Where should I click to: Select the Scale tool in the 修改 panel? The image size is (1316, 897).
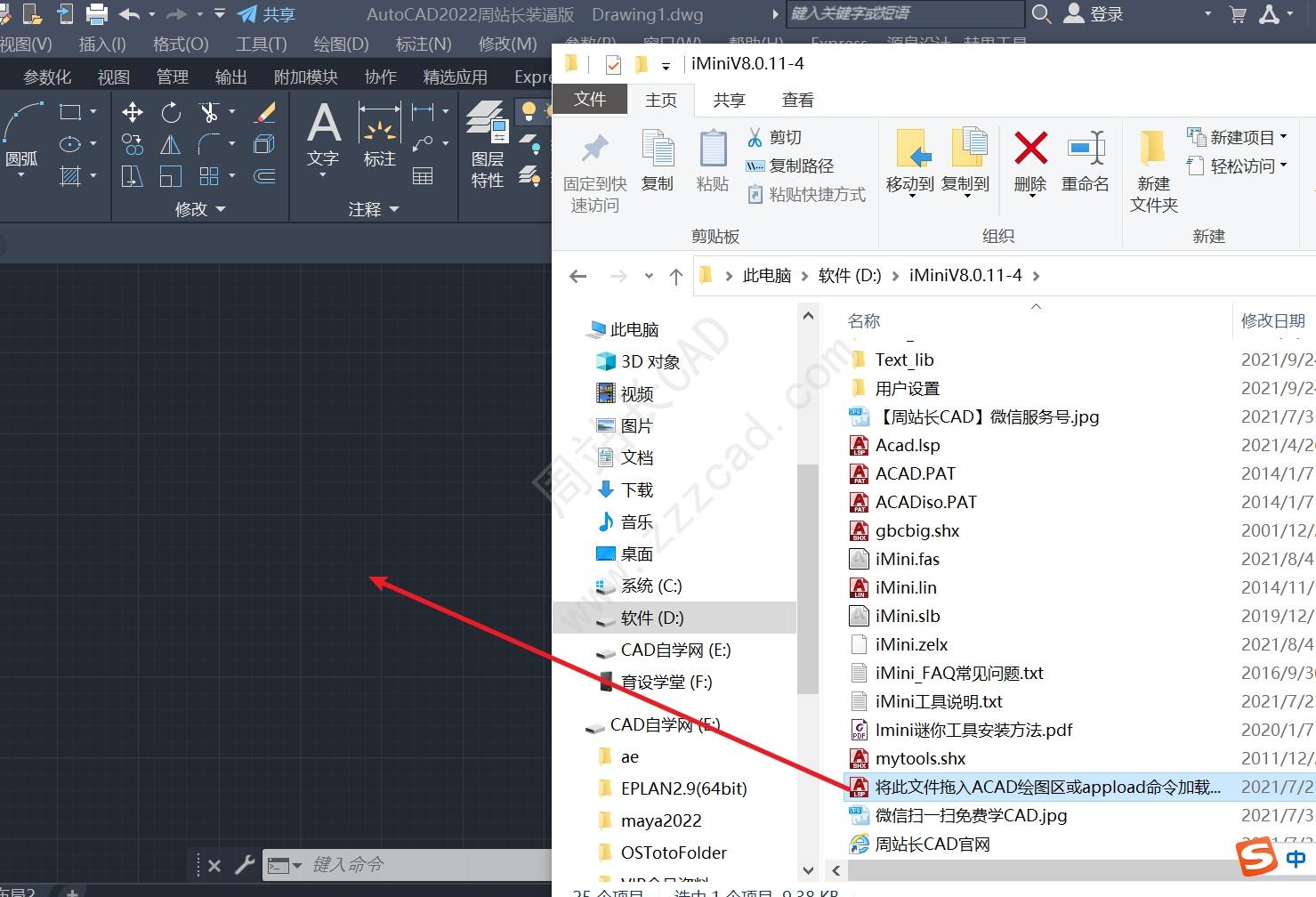pyautogui.click(x=171, y=176)
